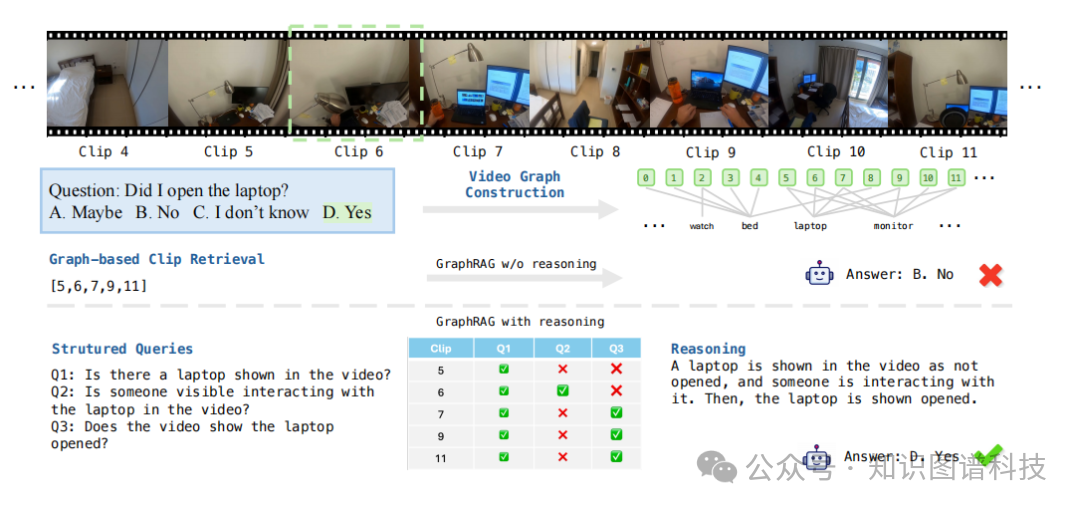
Task: Select graph node 9
Action: (900, 178)
